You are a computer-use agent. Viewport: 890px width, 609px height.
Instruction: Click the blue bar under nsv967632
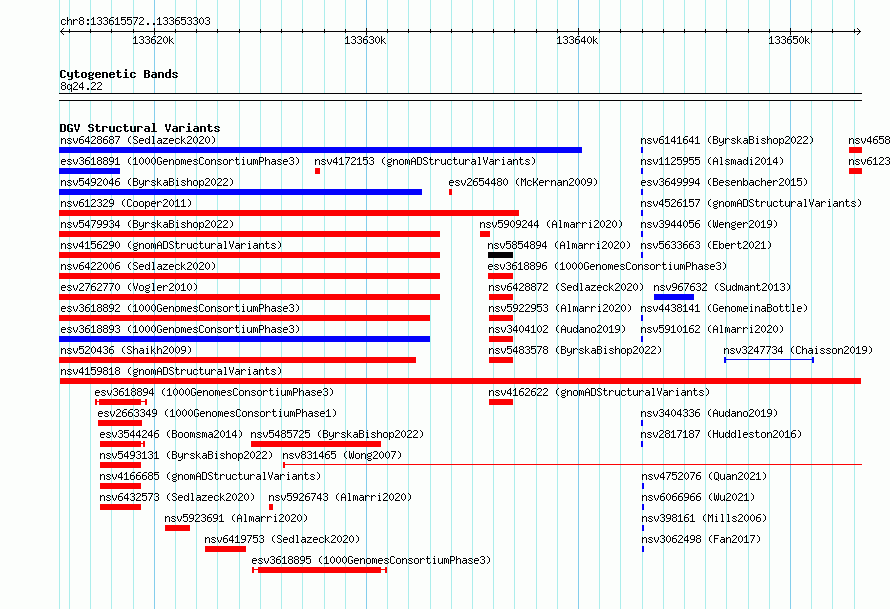tap(674, 297)
